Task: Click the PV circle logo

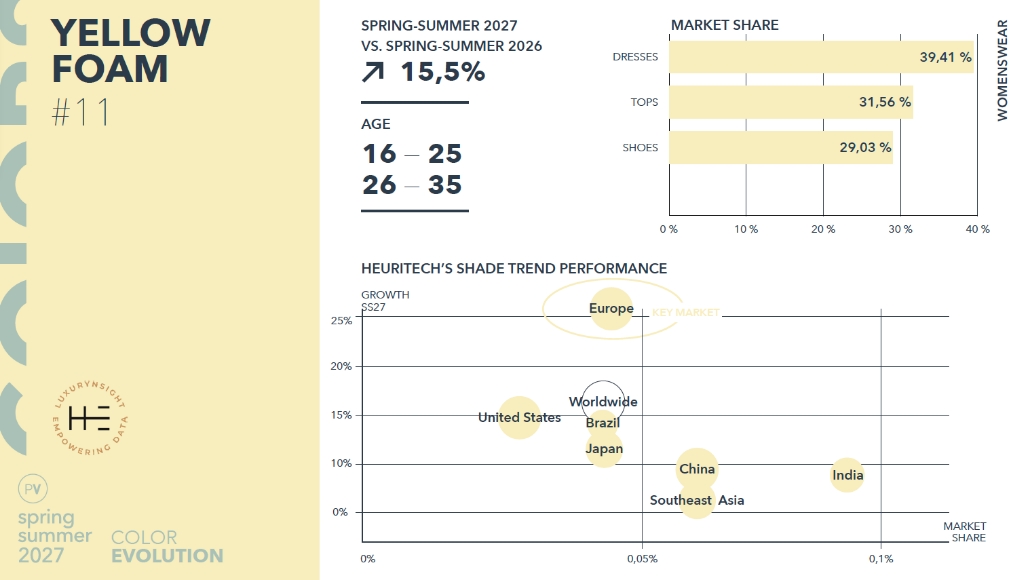Action: (x=32, y=490)
